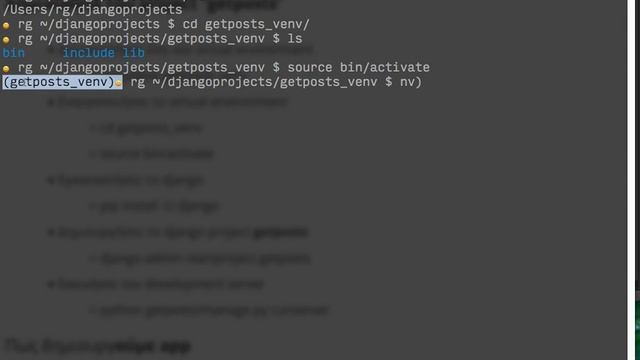This screenshot has height=360, width=640.
Task: Click the ls command text
Action: 295,39
